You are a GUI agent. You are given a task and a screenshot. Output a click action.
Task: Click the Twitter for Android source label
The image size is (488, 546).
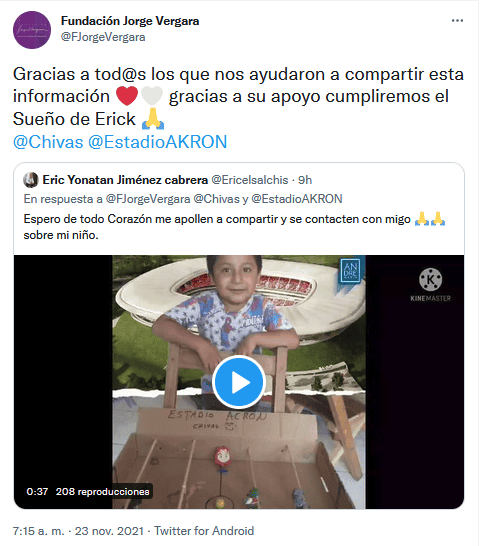coord(204,531)
